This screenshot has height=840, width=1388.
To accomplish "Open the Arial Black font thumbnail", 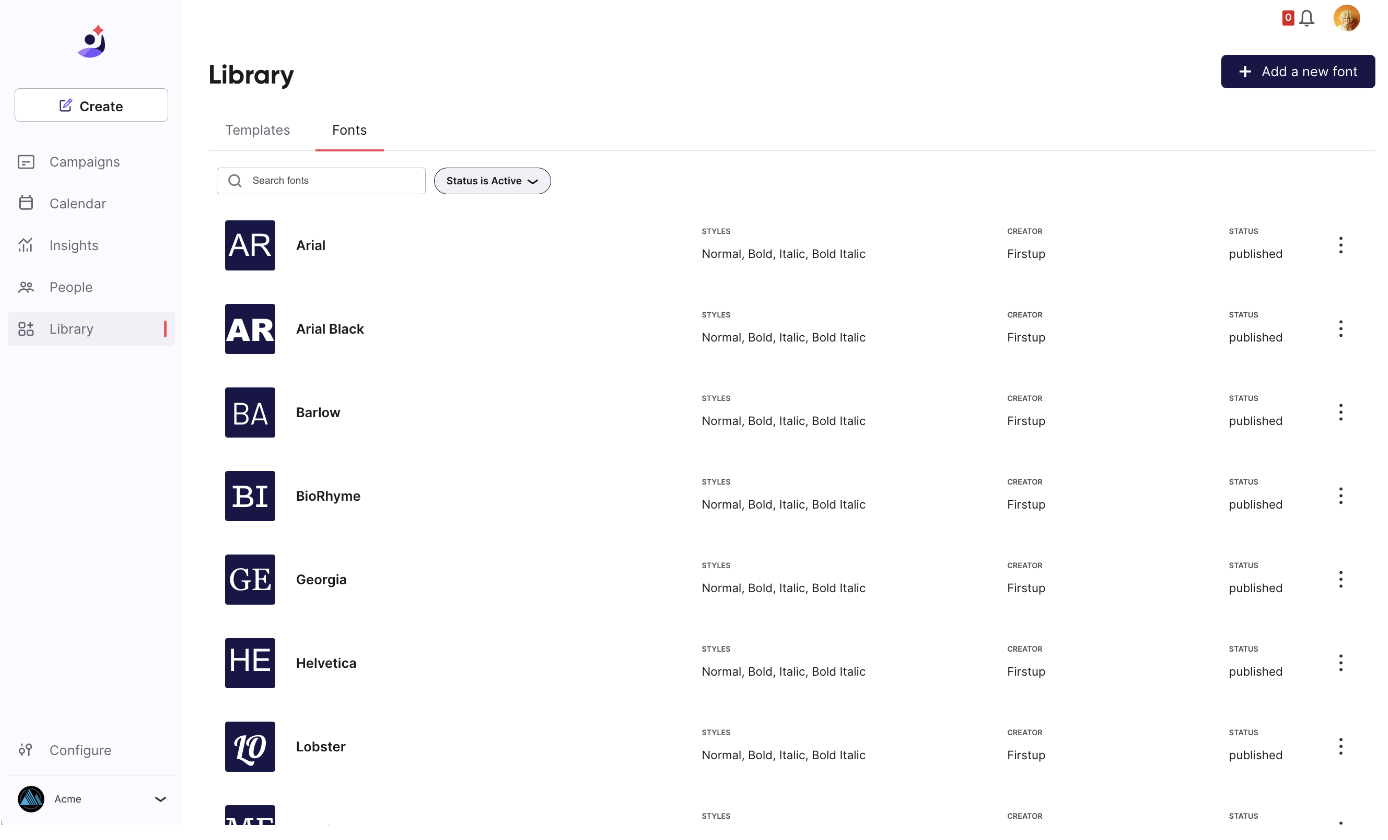I will tap(250, 329).
